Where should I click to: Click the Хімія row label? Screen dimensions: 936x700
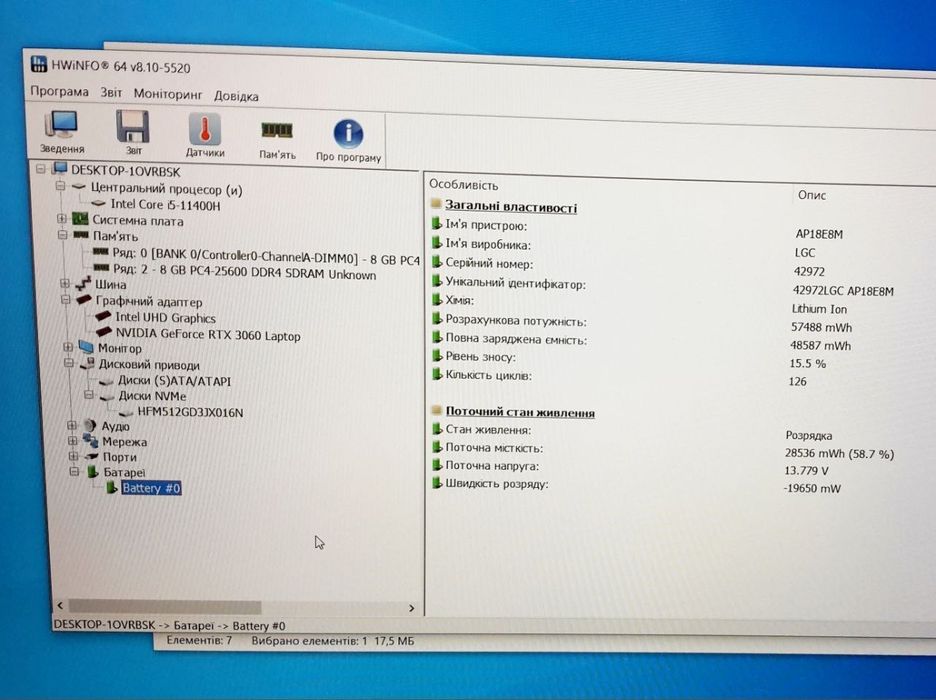coord(459,300)
